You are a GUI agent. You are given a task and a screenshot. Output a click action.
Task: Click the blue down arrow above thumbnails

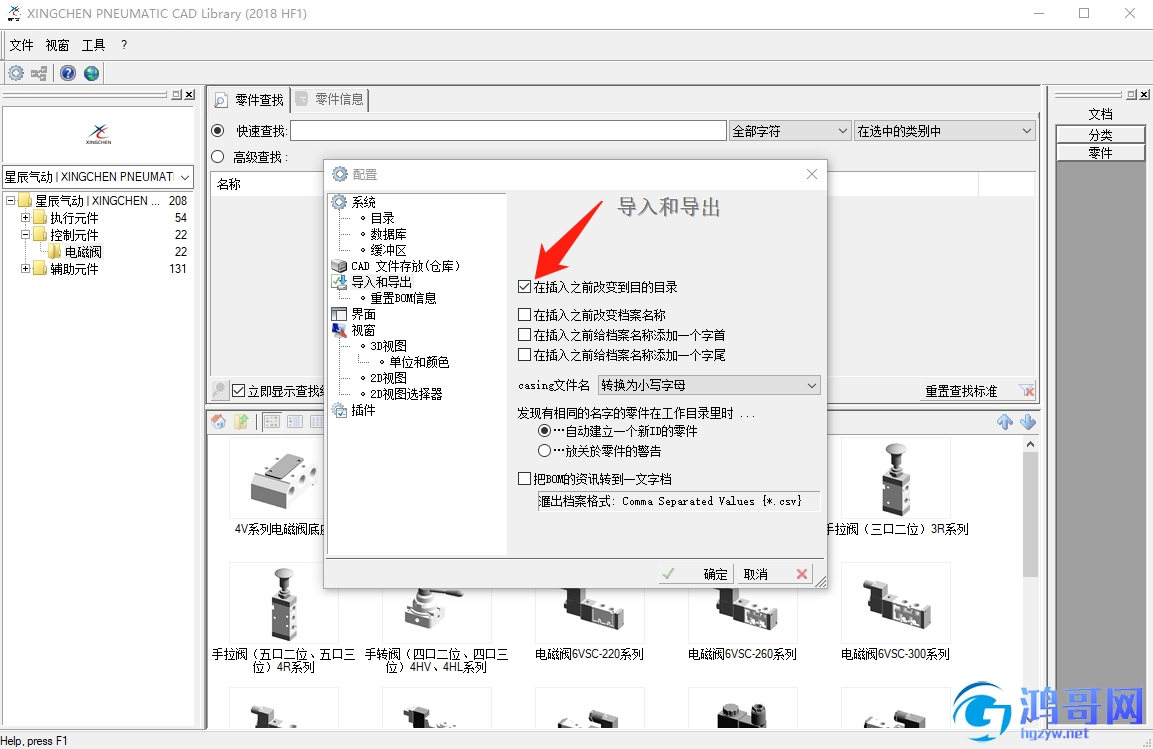tap(1027, 421)
